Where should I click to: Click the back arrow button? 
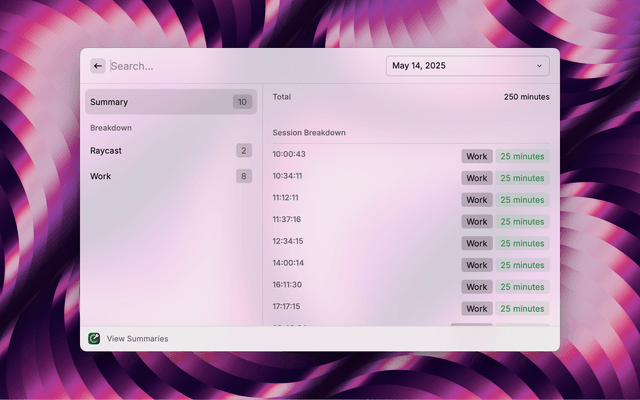[x=98, y=66]
